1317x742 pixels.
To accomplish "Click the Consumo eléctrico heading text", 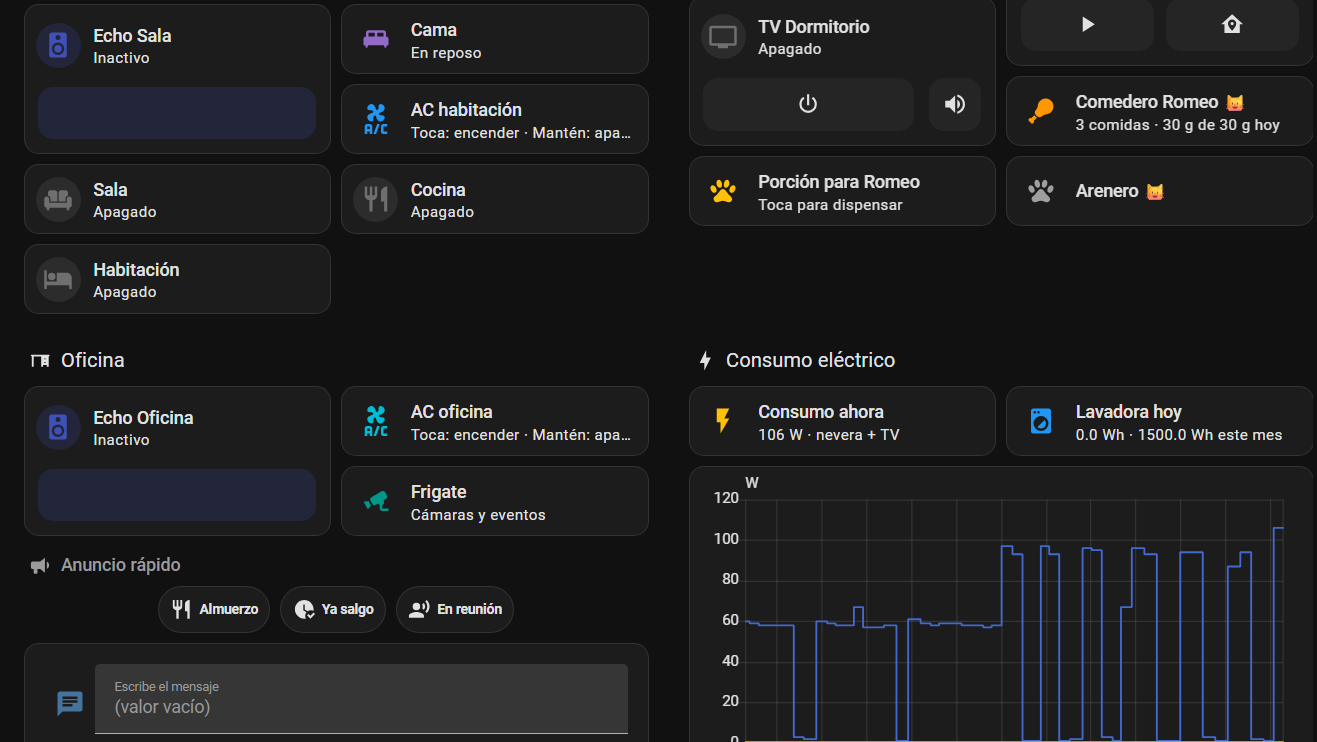I will click(811, 360).
